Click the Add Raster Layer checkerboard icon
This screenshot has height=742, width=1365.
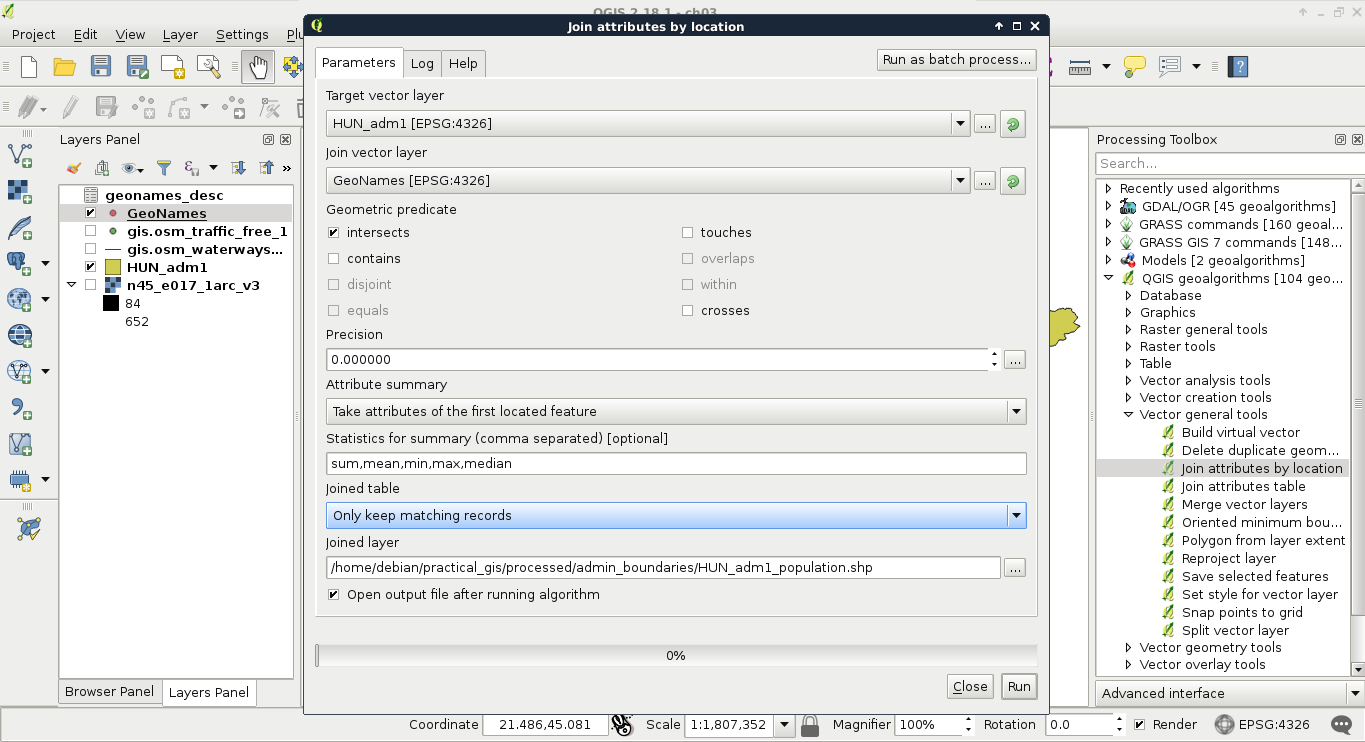[20, 191]
